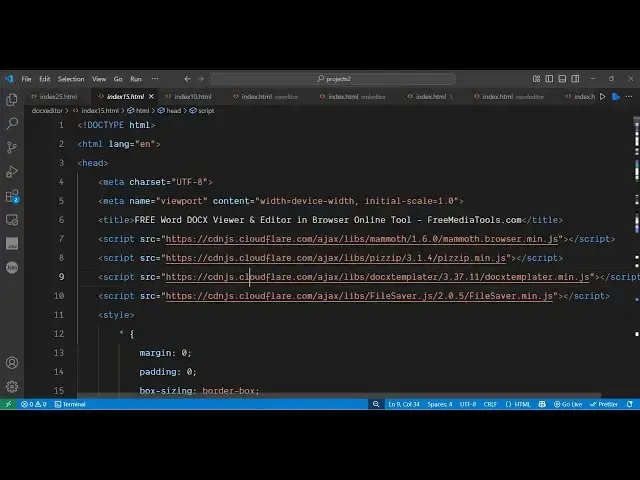Click Ln 9, Col 34 in status bar
Image resolution: width=640 pixels, height=480 pixels.
click(x=404, y=404)
